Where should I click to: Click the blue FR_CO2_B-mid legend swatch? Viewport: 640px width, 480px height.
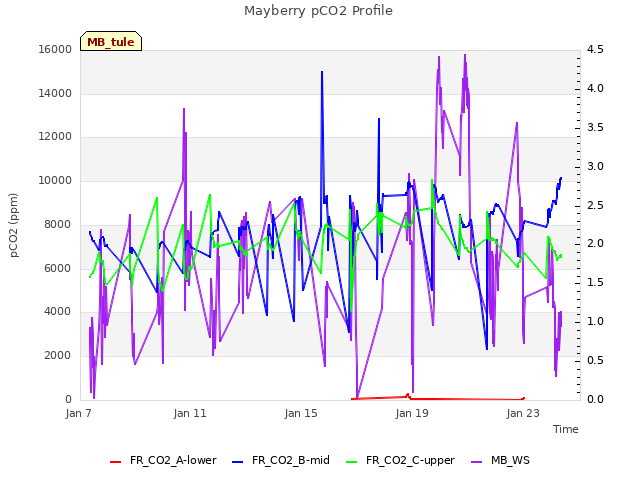click(x=238, y=462)
